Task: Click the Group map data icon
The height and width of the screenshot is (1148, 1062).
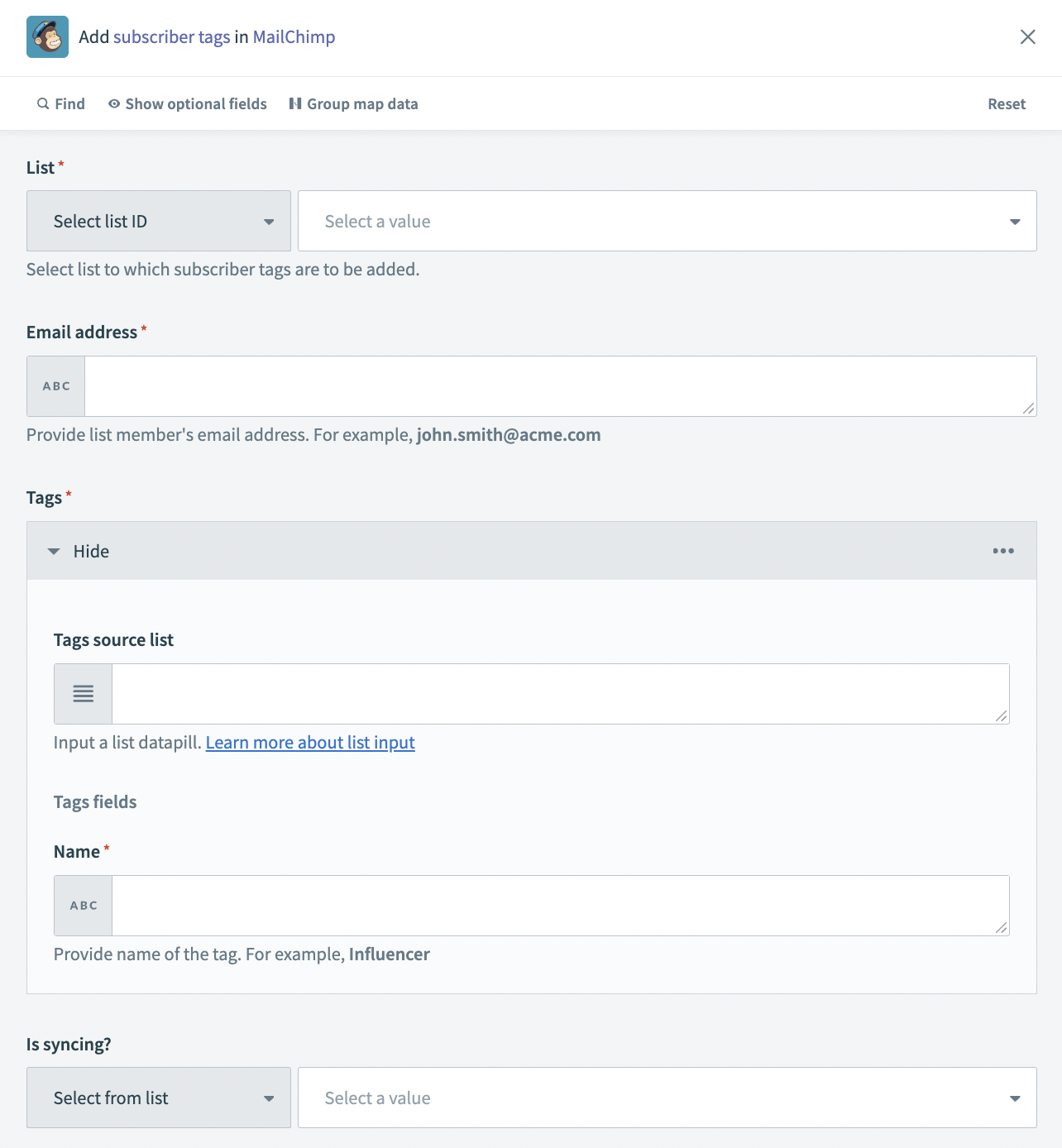Action: [295, 103]
